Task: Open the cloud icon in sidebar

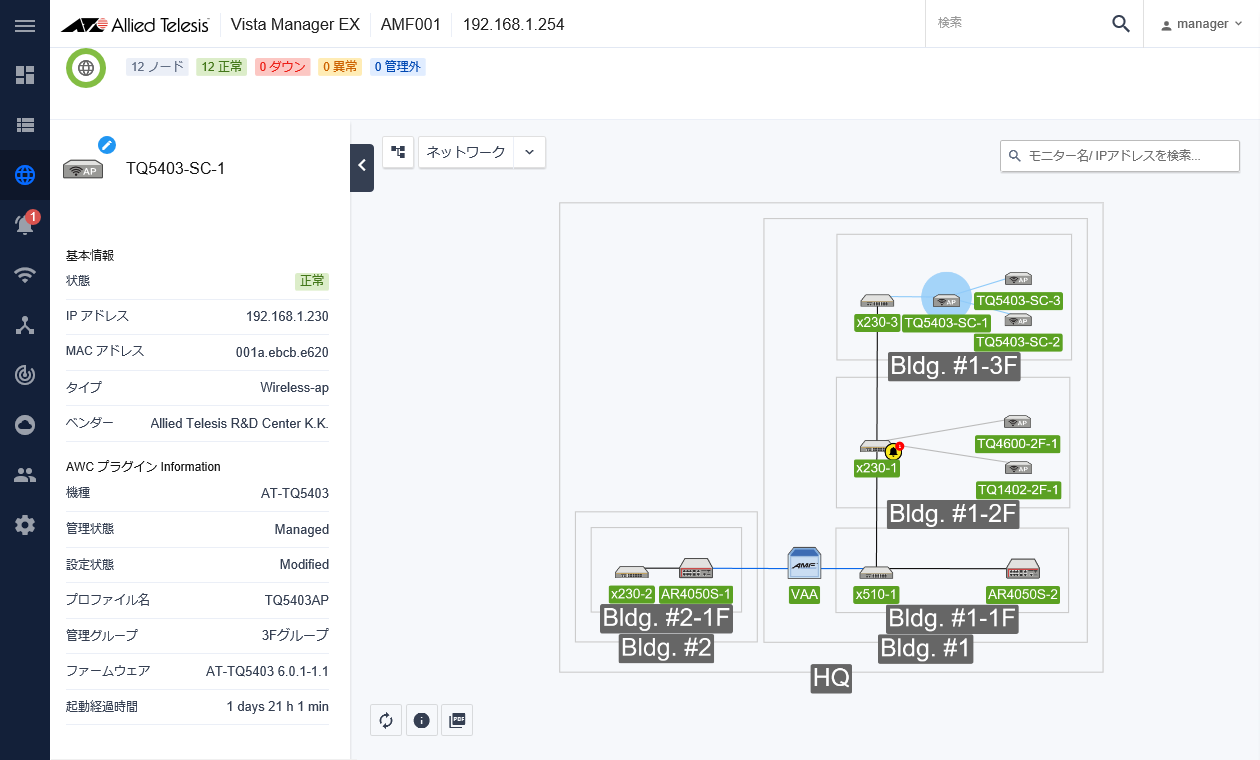Action: 25,425
